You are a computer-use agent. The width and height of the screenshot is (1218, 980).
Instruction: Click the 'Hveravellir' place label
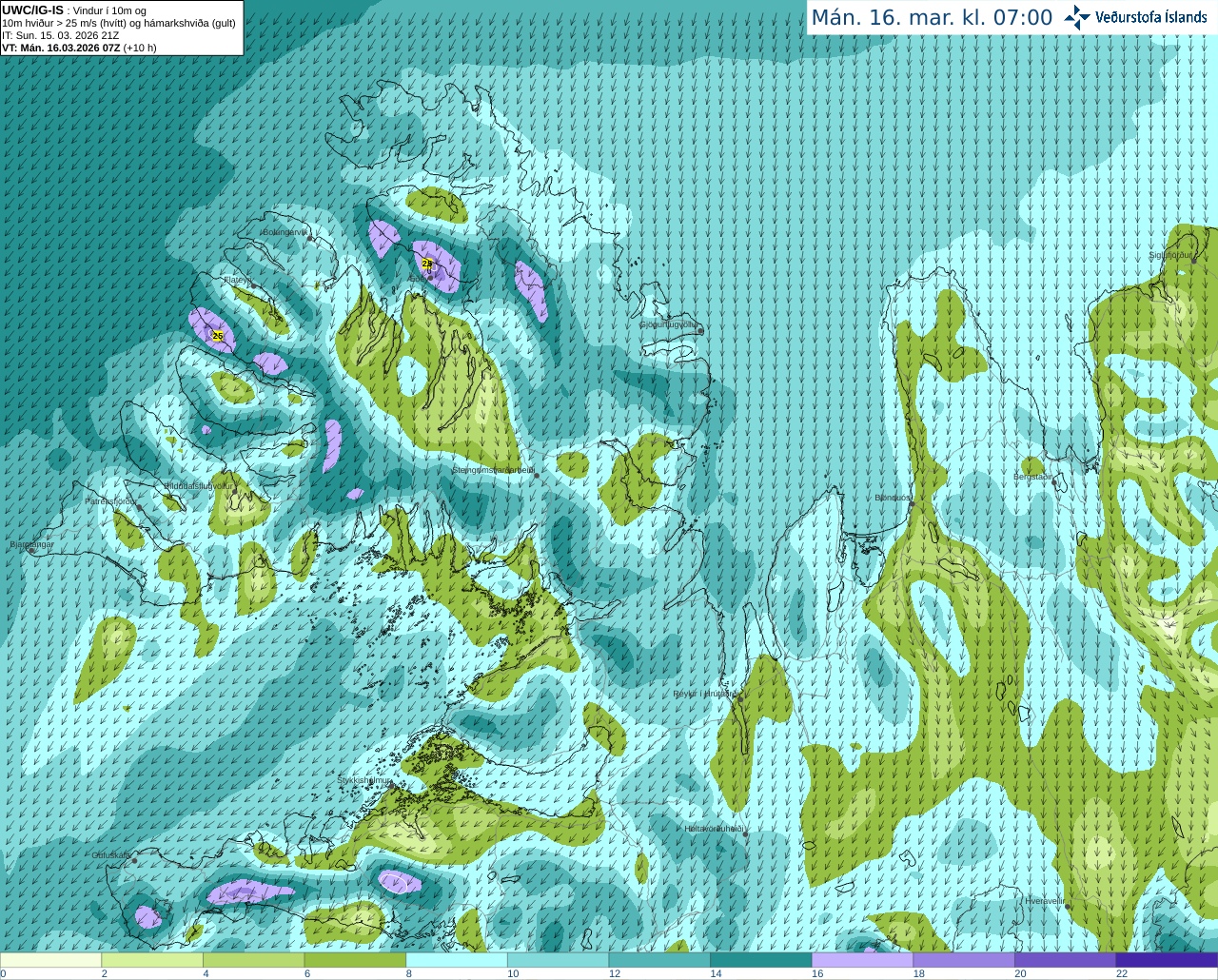[1045, 900]
